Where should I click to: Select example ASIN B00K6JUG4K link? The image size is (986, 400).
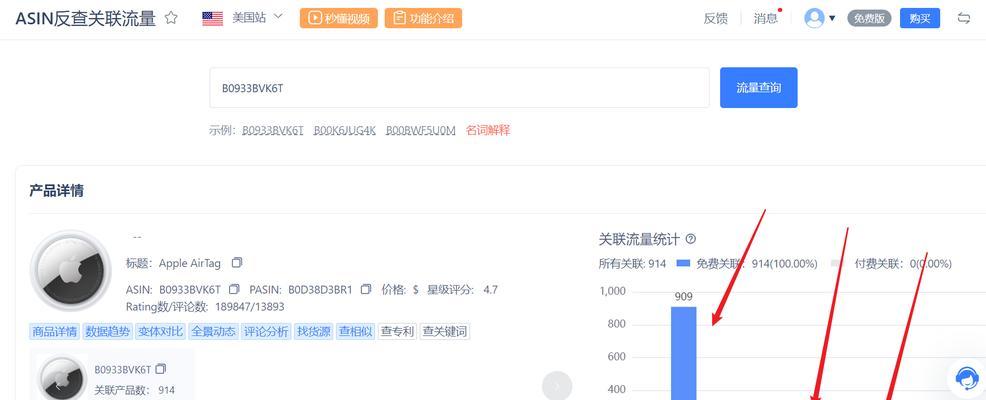coord(345,131)
